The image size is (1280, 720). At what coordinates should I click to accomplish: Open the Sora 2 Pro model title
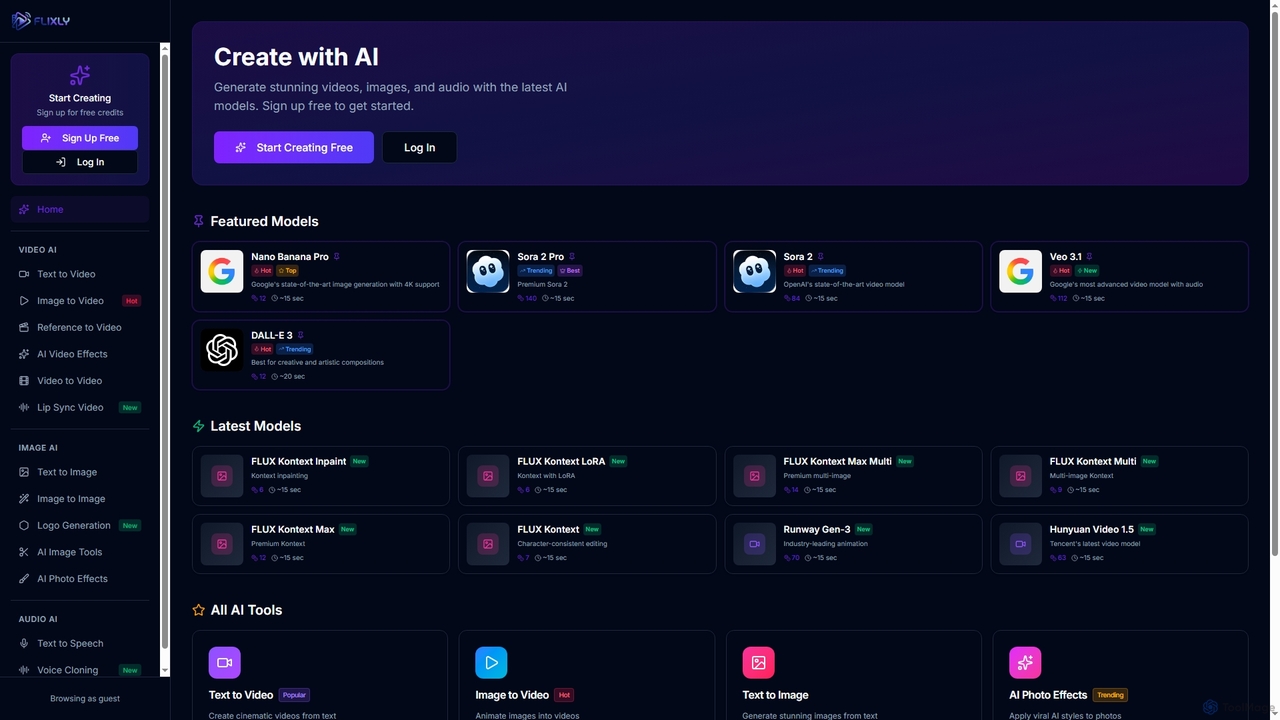pos(540,257)
